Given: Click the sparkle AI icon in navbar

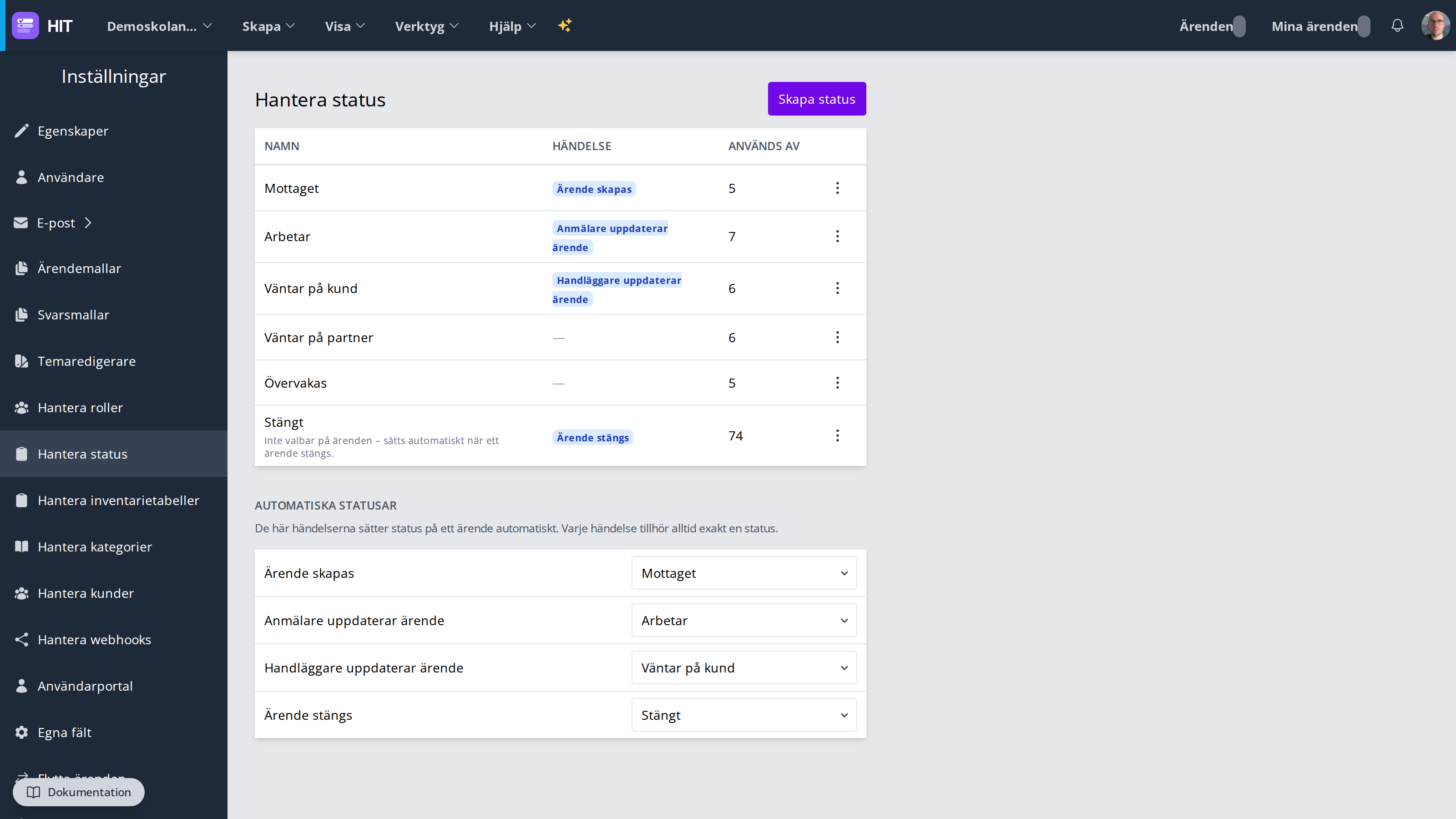Looking at the screenshot, I should click(565, 25).
